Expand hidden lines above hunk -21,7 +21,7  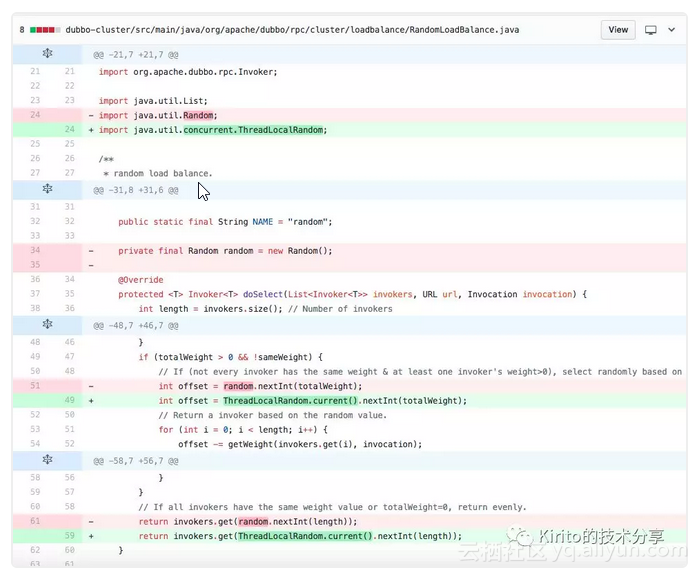click(x=47, y=54)
